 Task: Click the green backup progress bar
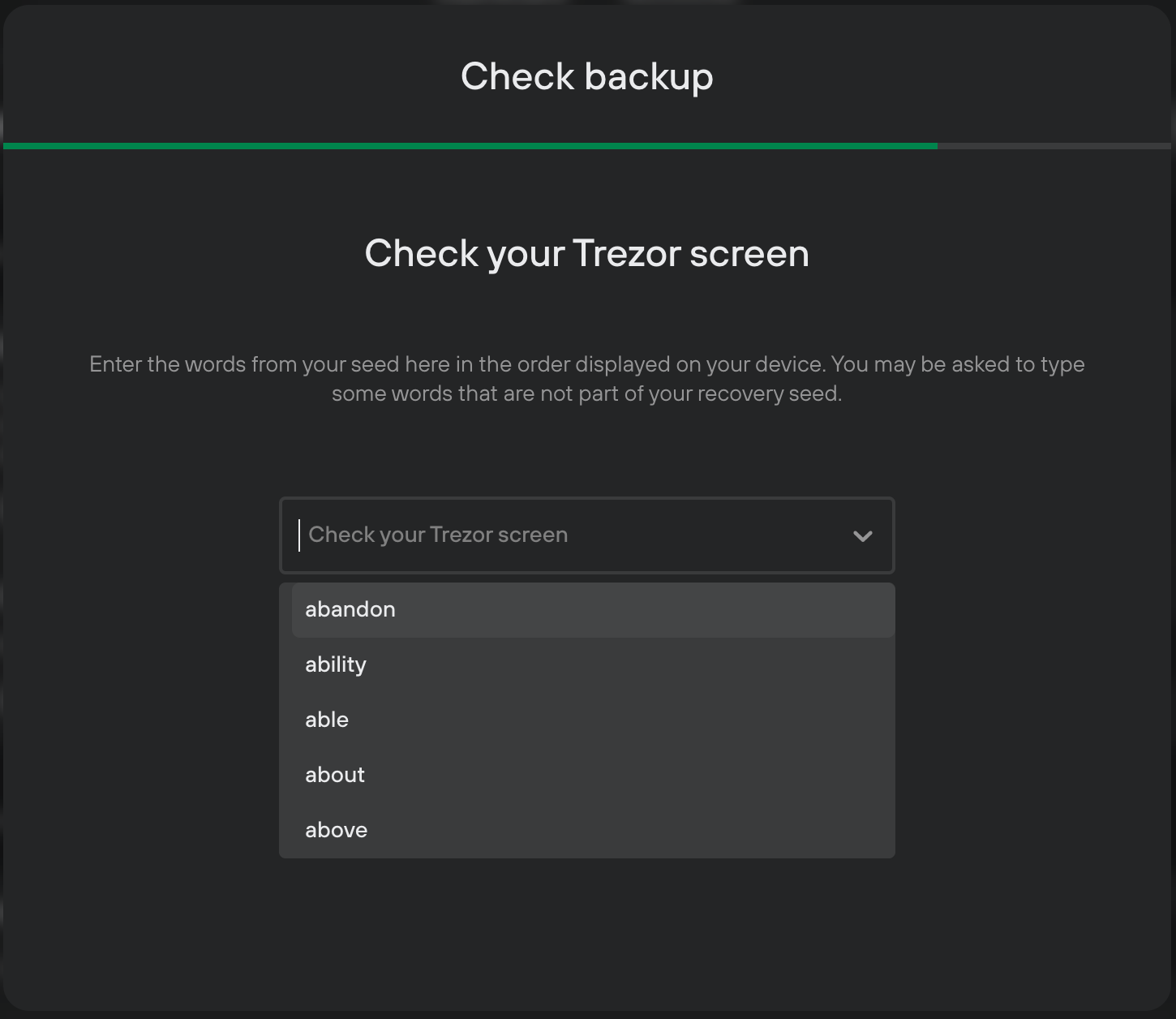[470, 146]
